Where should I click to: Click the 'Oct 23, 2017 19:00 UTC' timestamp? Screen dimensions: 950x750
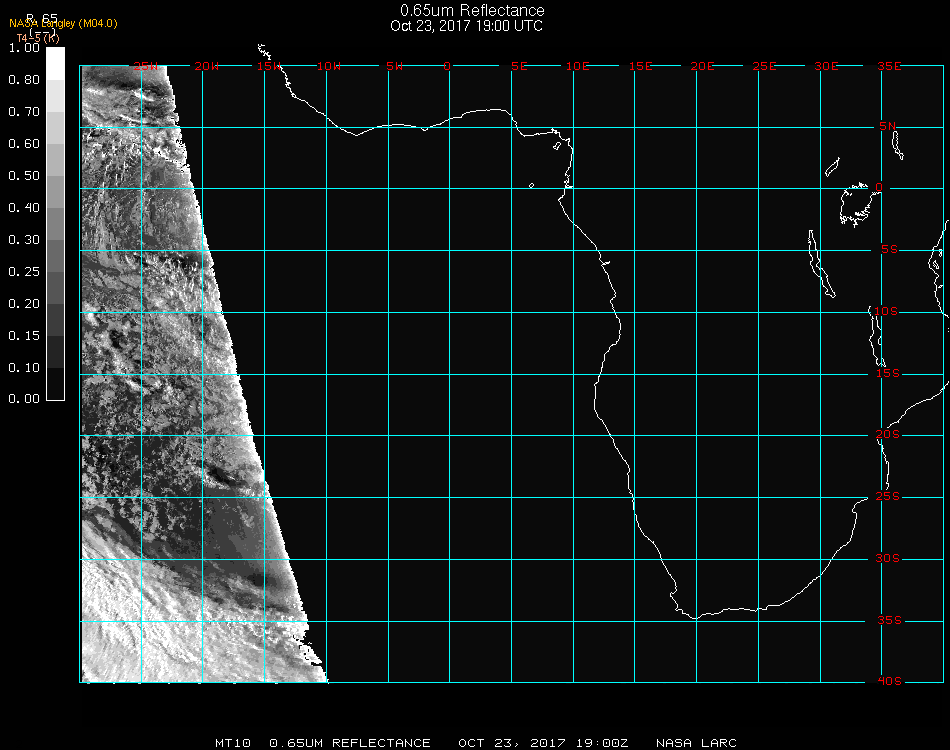coord(467,26)
